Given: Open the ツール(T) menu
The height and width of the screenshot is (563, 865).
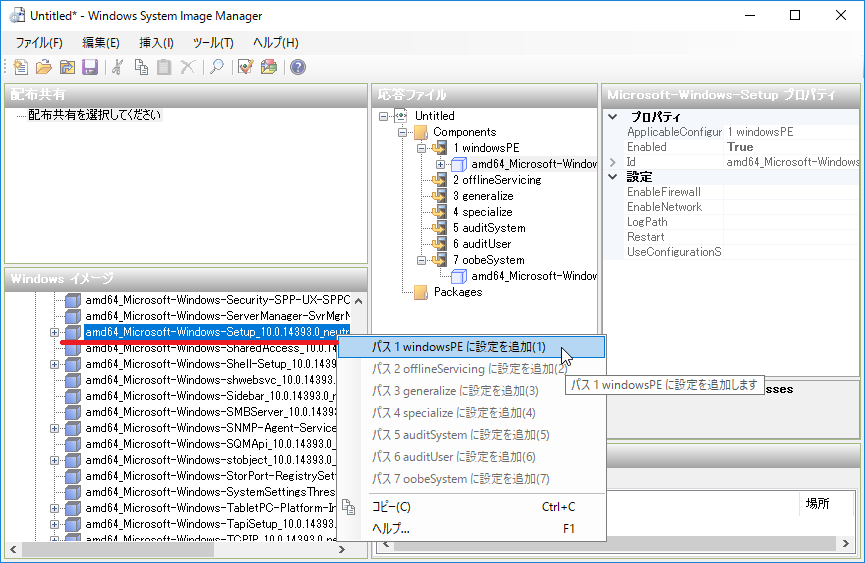Looking at the screenshot, I should [x=213, y=43].
